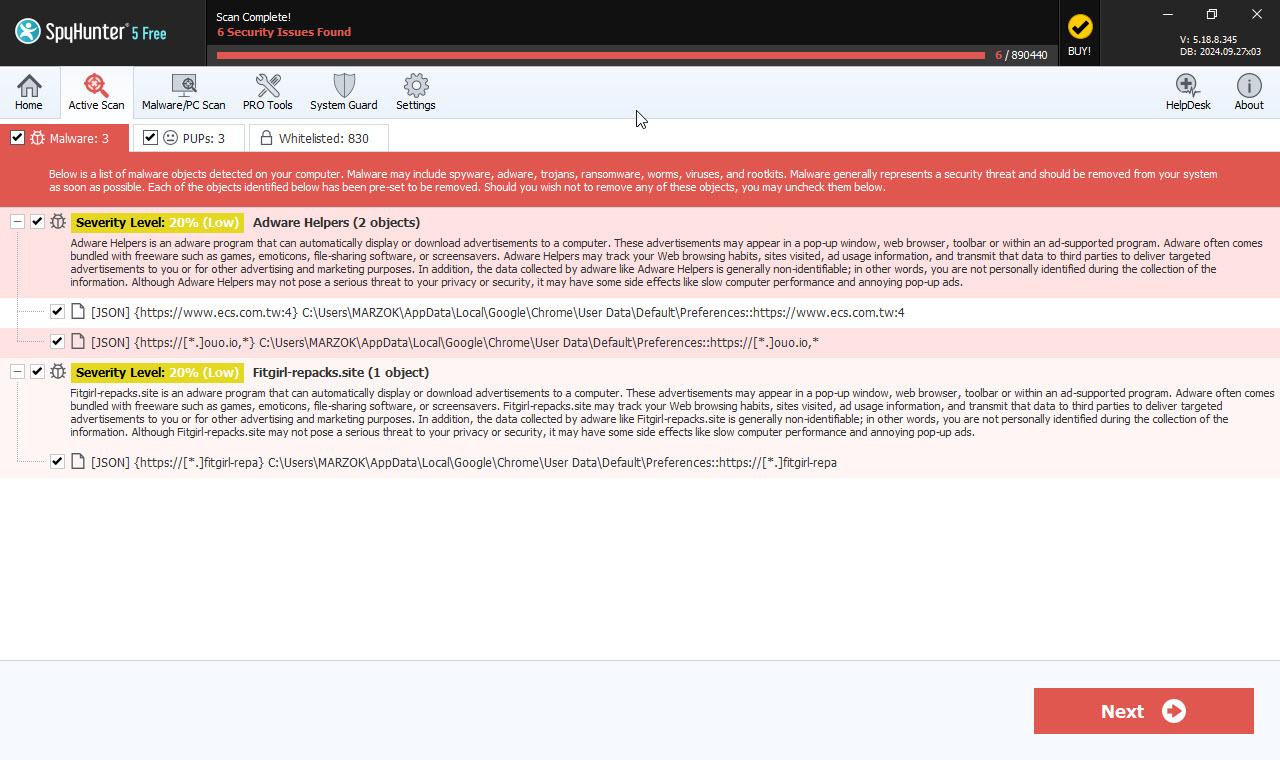Collapse the Adware Helpers group

[17, 222]
